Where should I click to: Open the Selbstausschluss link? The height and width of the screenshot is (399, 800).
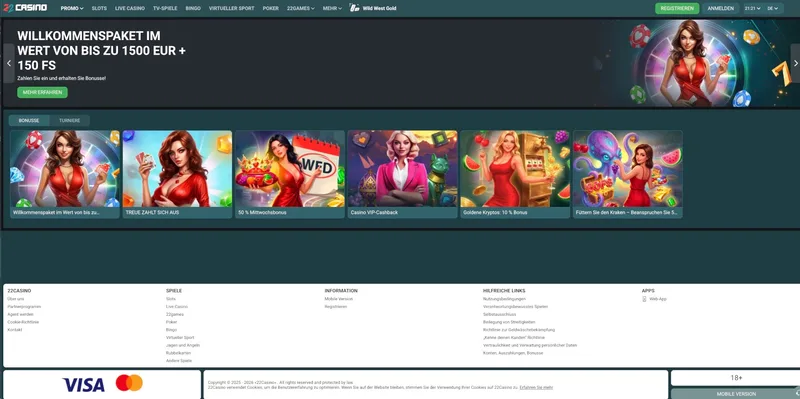click(x=499, y=314)
